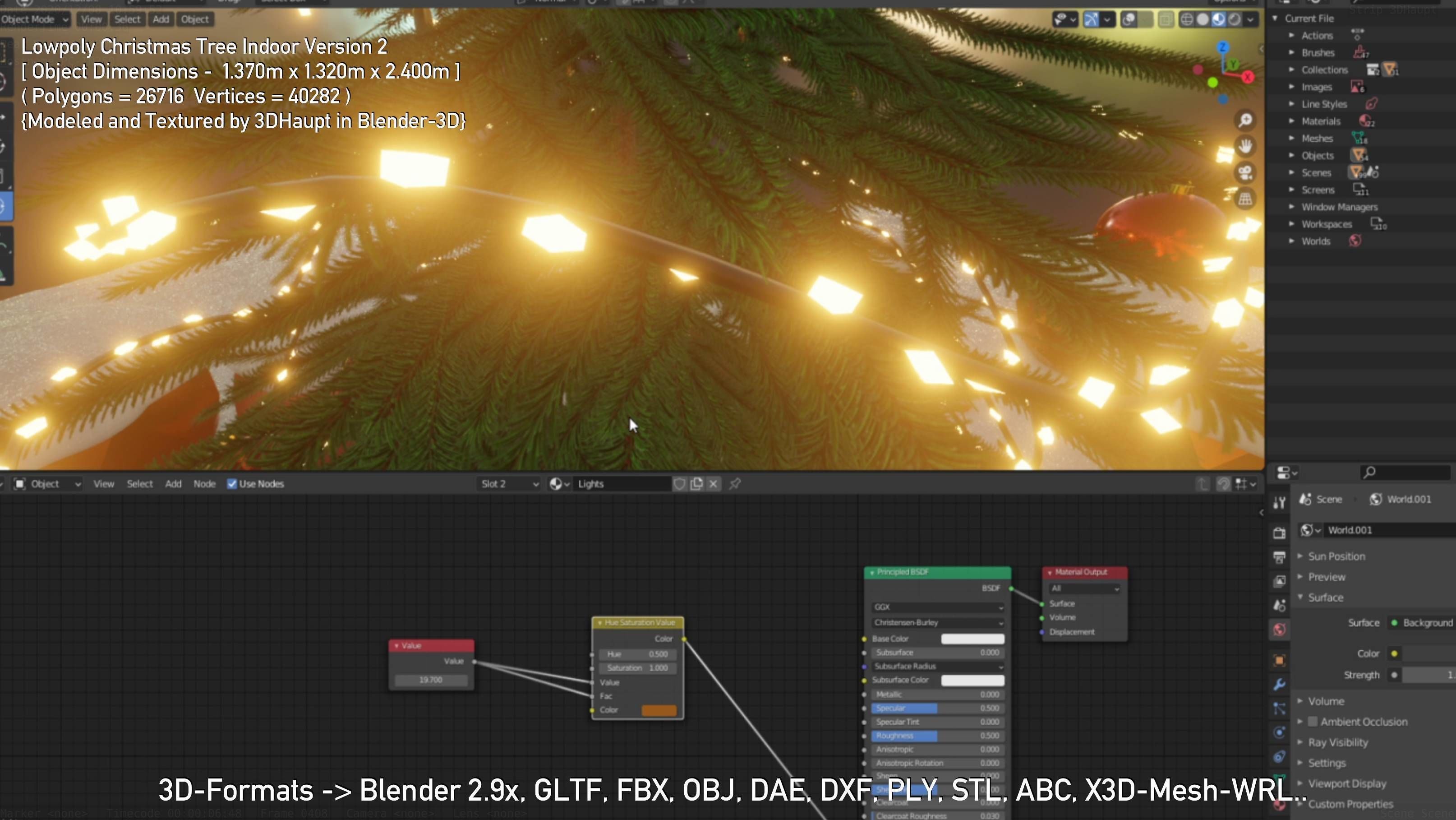
Task: Click the orange Color swatch on Hue Saturation node
Action: [x=659, y=710]
